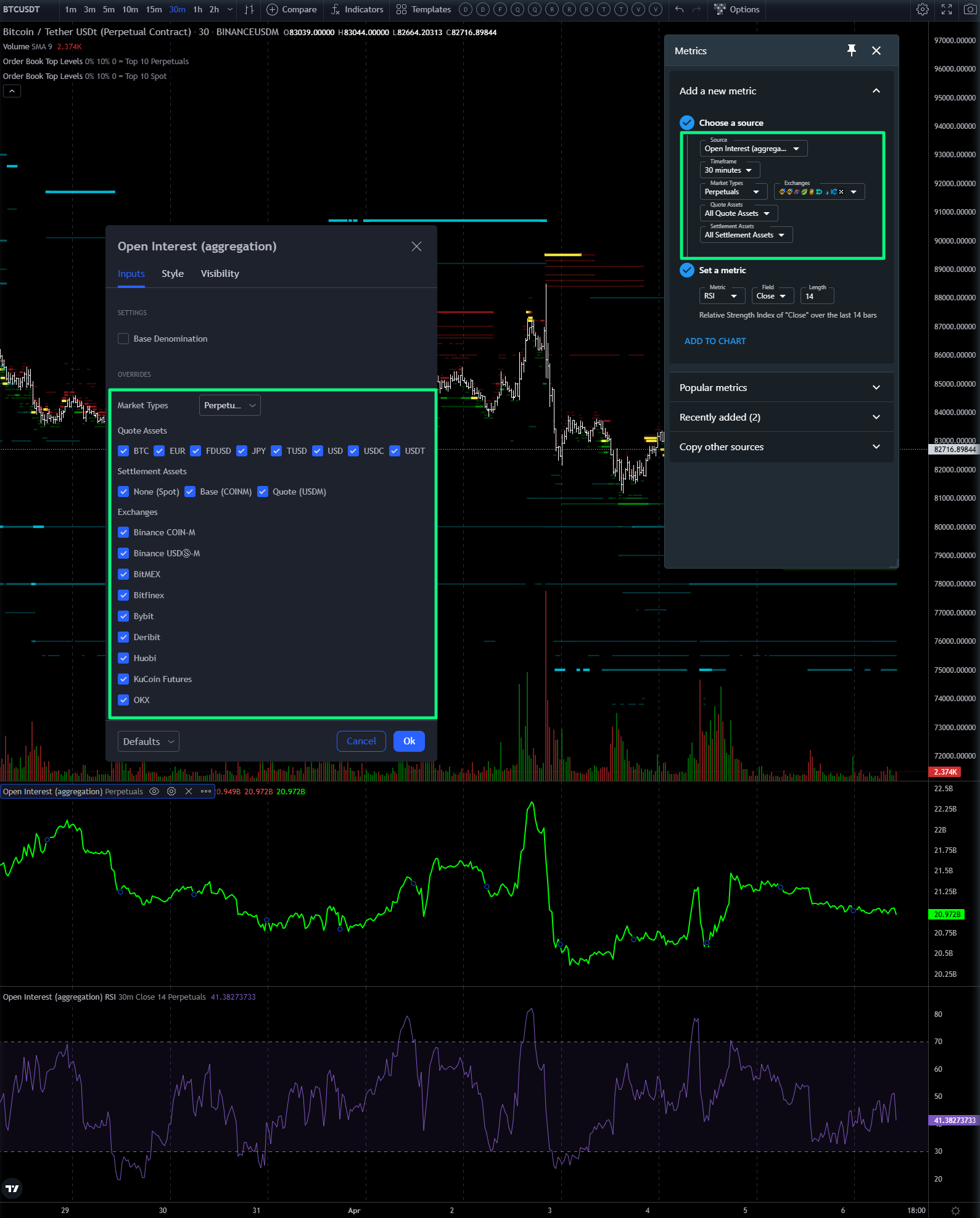Click the TradingView logo at the bottom left
This screenshot has width=980, height=1218.
pos(12,1188)
